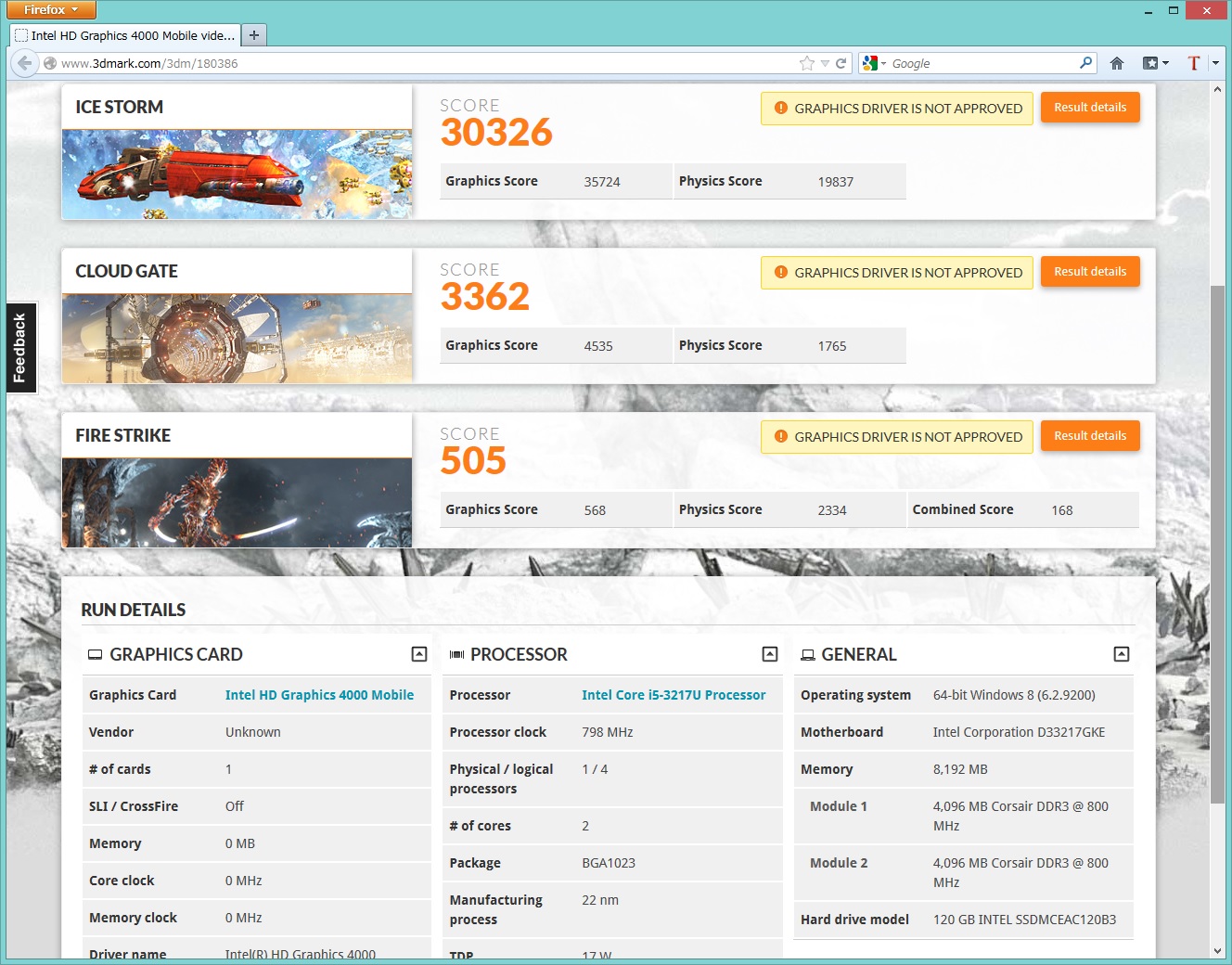Image resolution: width=1232 pixels, height=965 pixels.
Task: Click the Cloud Gate benchmark thumbnail
Action: 237,339
